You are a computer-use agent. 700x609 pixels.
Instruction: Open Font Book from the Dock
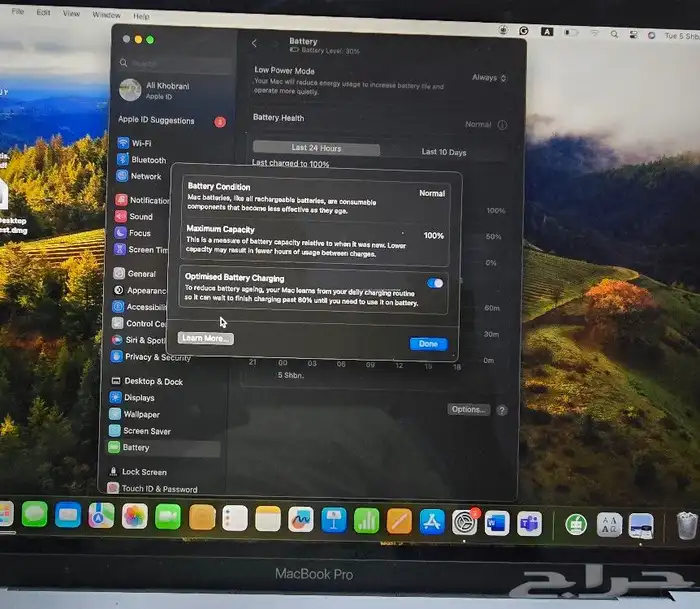click(609, 525)
